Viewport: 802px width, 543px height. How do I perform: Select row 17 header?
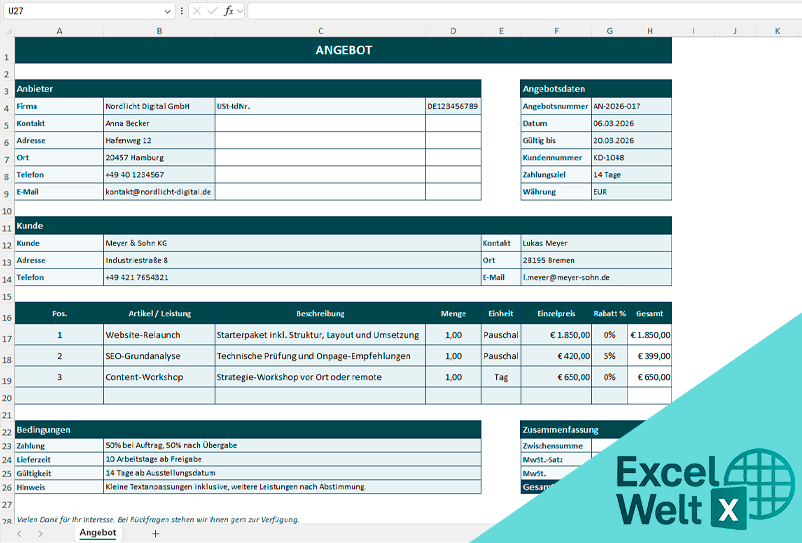coord(7,336)
